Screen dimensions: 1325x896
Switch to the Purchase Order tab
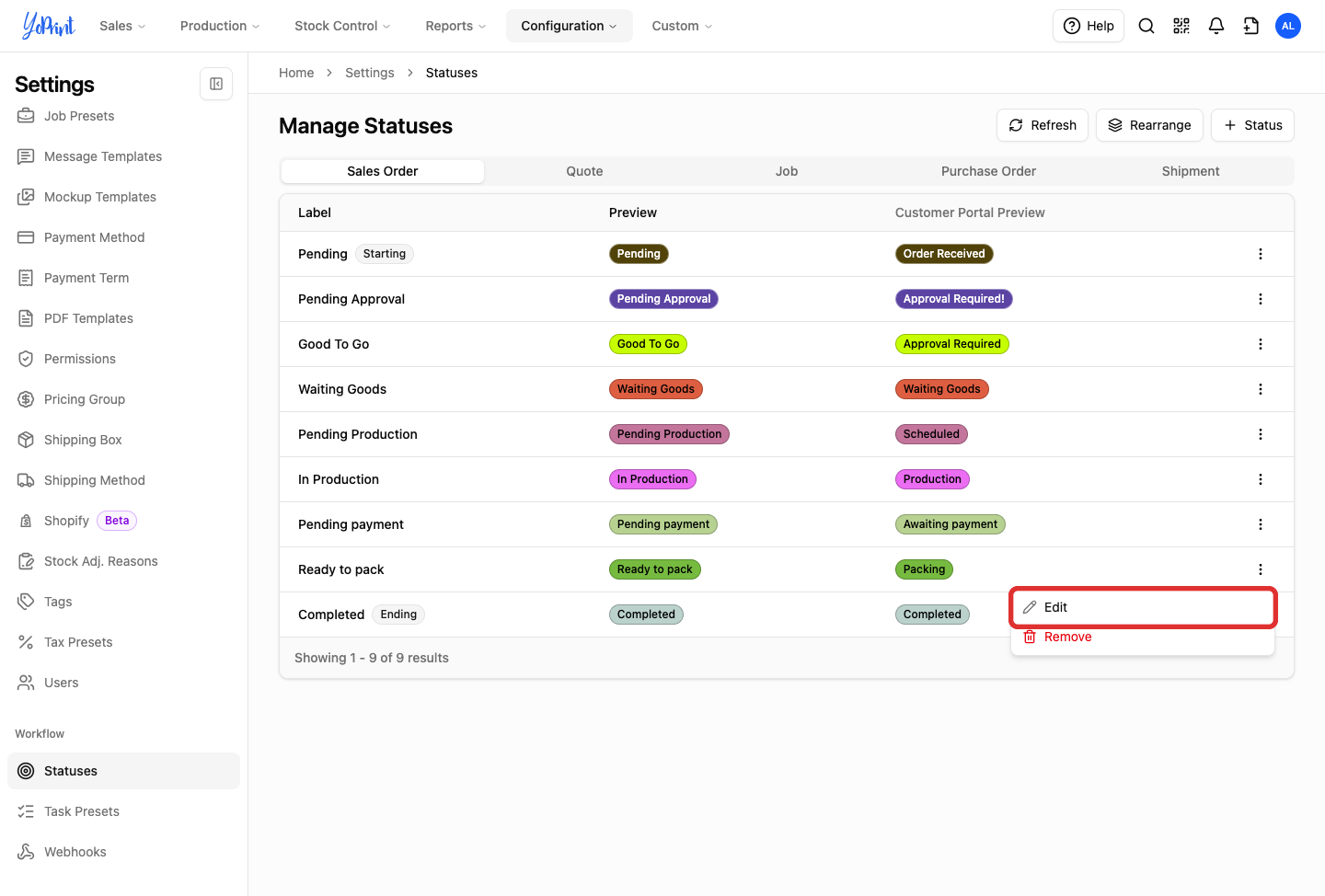(x=988, y=171)
